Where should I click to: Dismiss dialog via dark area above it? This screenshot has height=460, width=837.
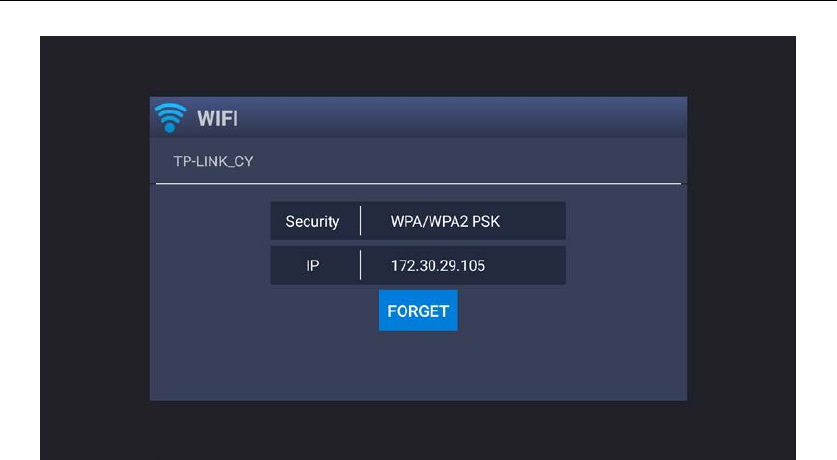pyautogui.click(x=418, y=66)
